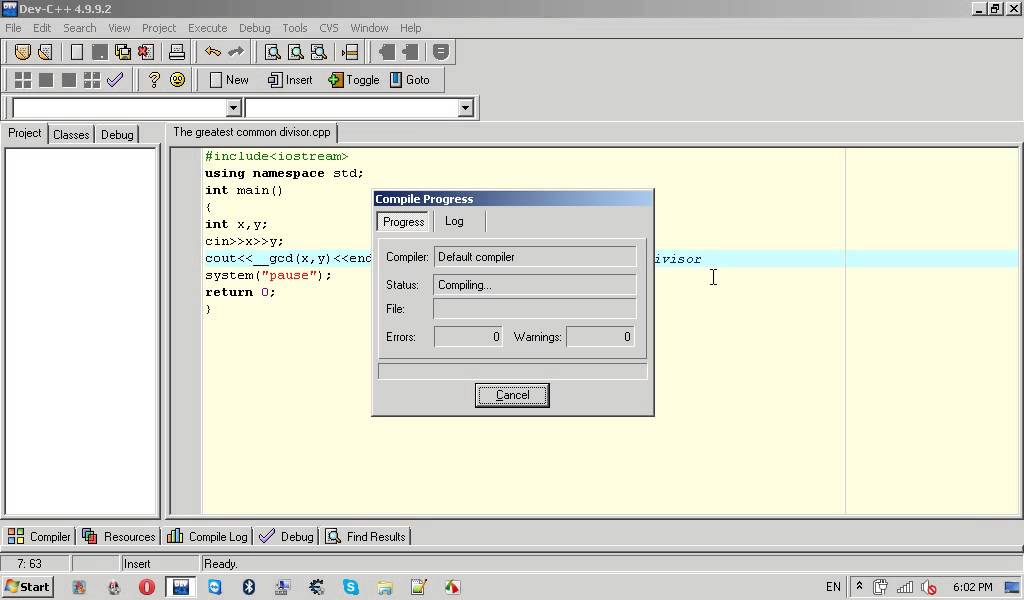Click the Status field showing Compiling...
Image resolution: width=1024 pixels, height=600 pixels.
click(535, 285)
